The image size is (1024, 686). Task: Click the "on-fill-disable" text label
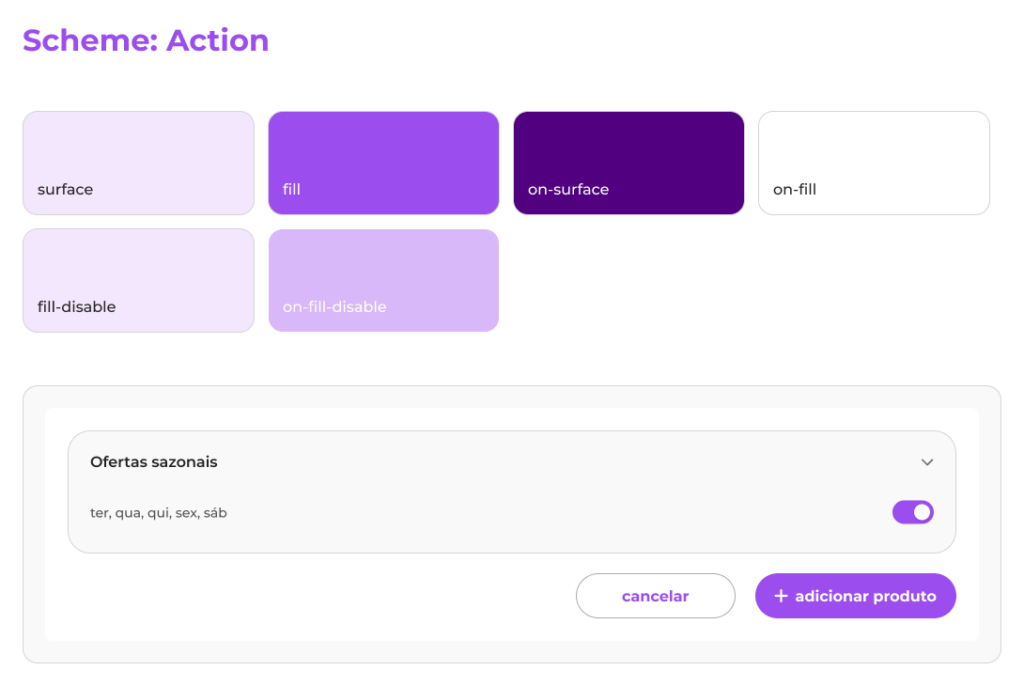334,307
